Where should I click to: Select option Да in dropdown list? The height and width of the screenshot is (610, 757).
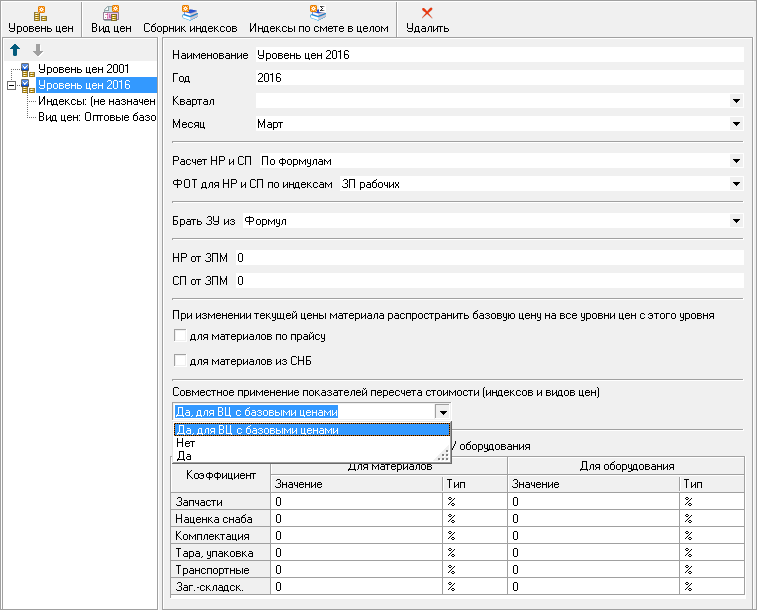pos(311,456)
